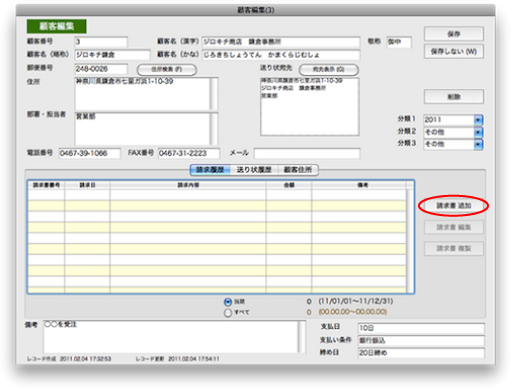Switch to the 請求履歴 tab
This screenshot has width=512, height=389.
(x=210, y=170)
